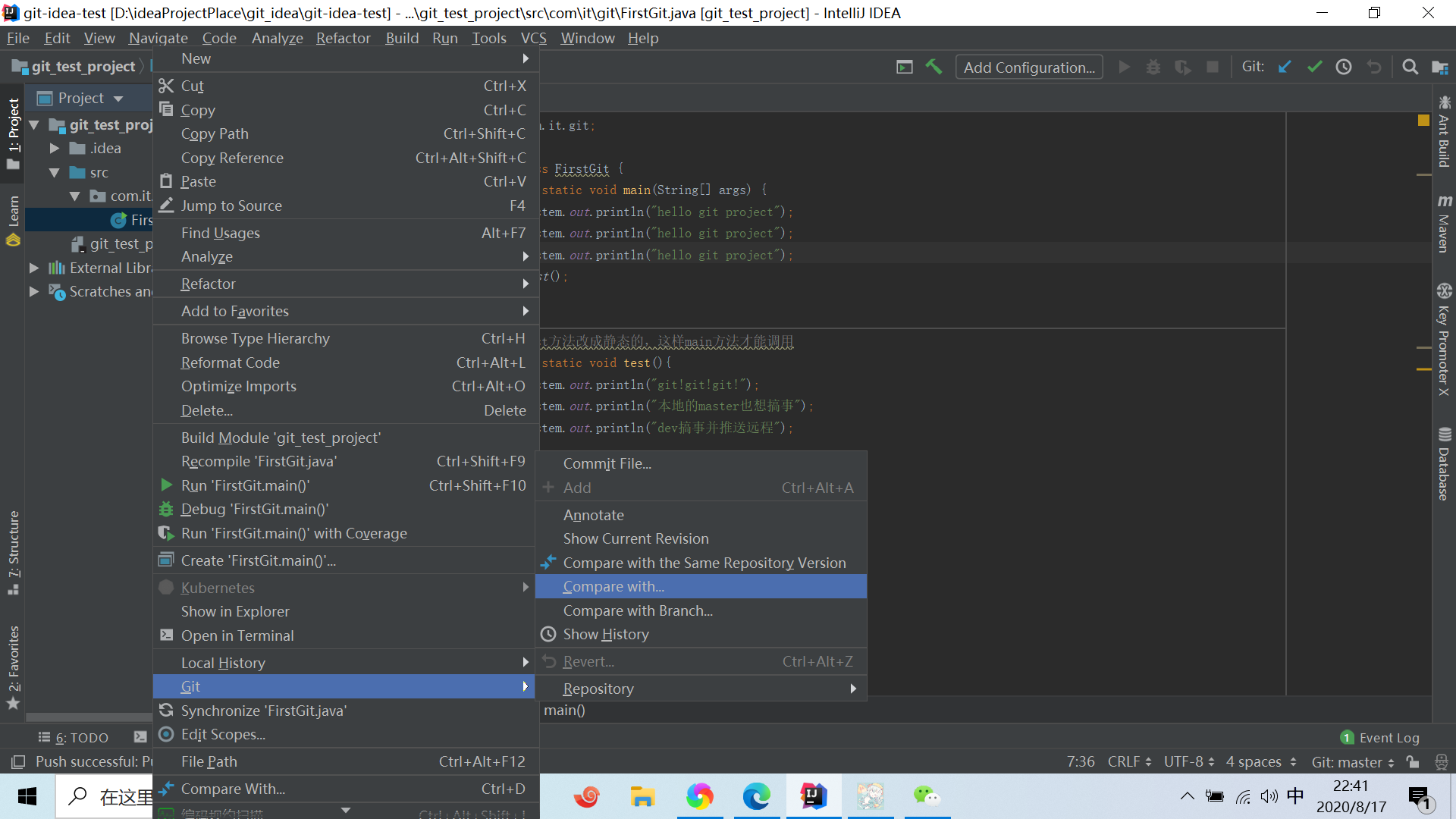The height and width of the screenshot is (819, 1456).
Task: Expand the .idea folder node
Action: tap(54, 148)
